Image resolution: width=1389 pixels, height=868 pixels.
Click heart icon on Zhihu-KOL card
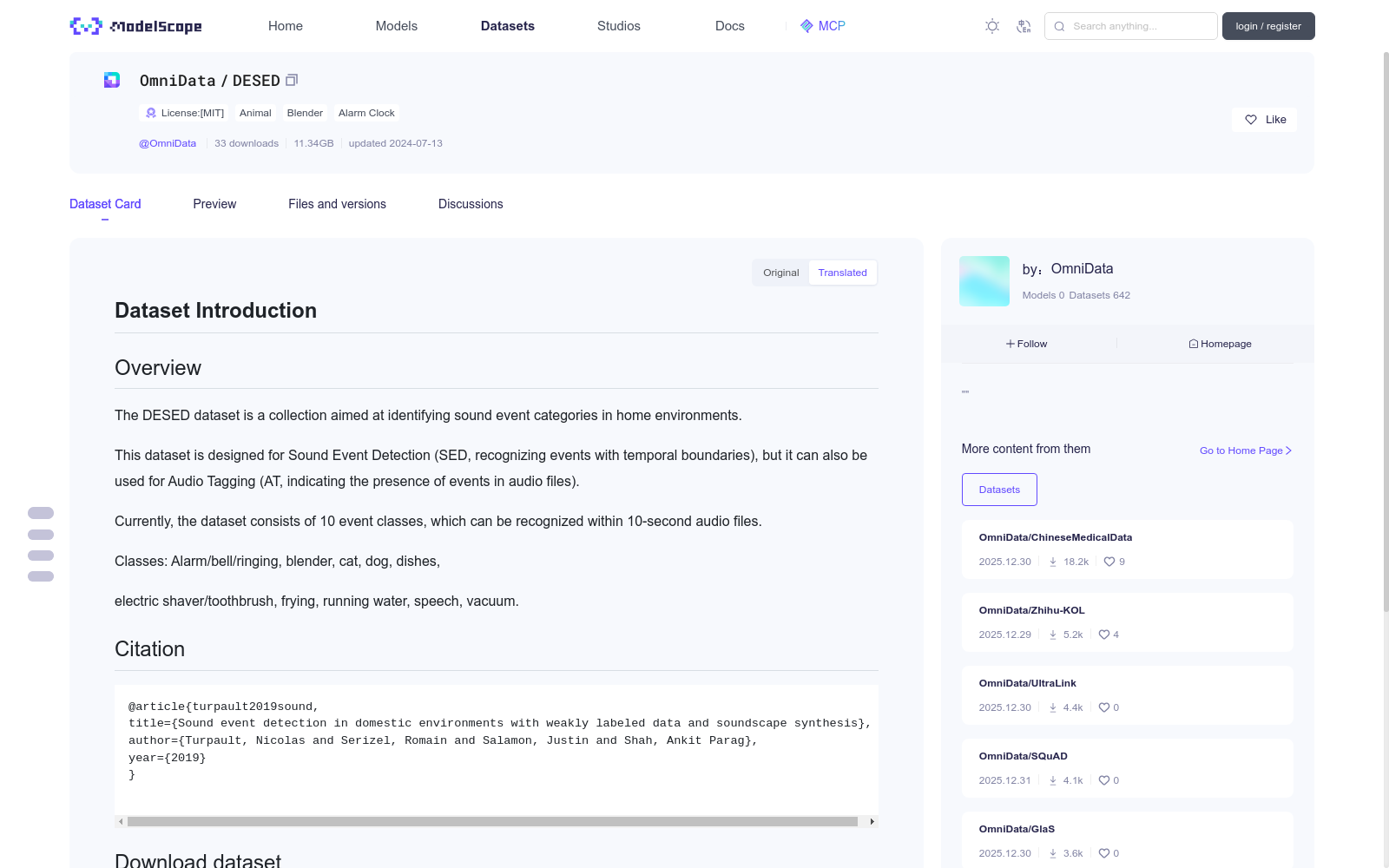pyautogui.click(x=1104, y=635)
